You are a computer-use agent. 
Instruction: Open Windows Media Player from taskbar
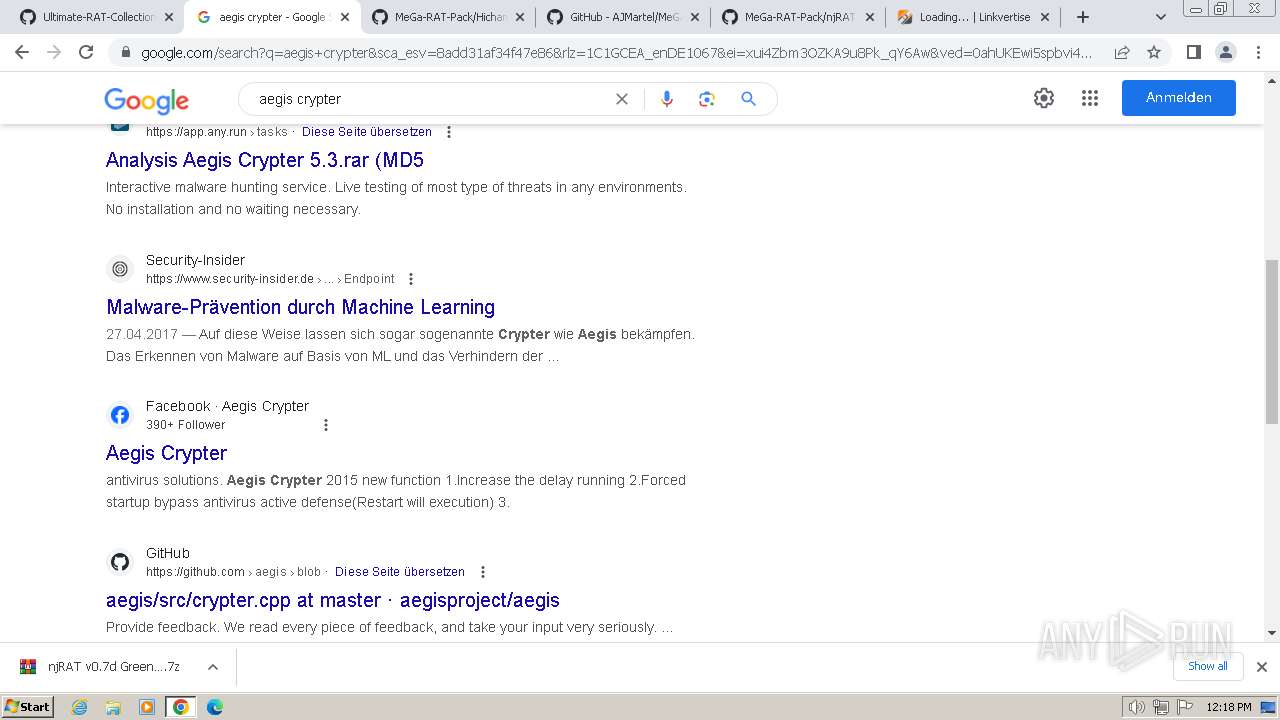[147, 707]
